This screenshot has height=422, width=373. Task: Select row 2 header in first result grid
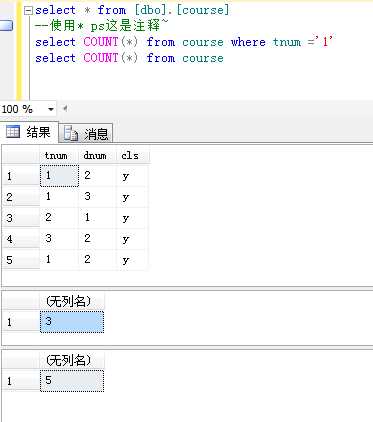tap(21, 197)
